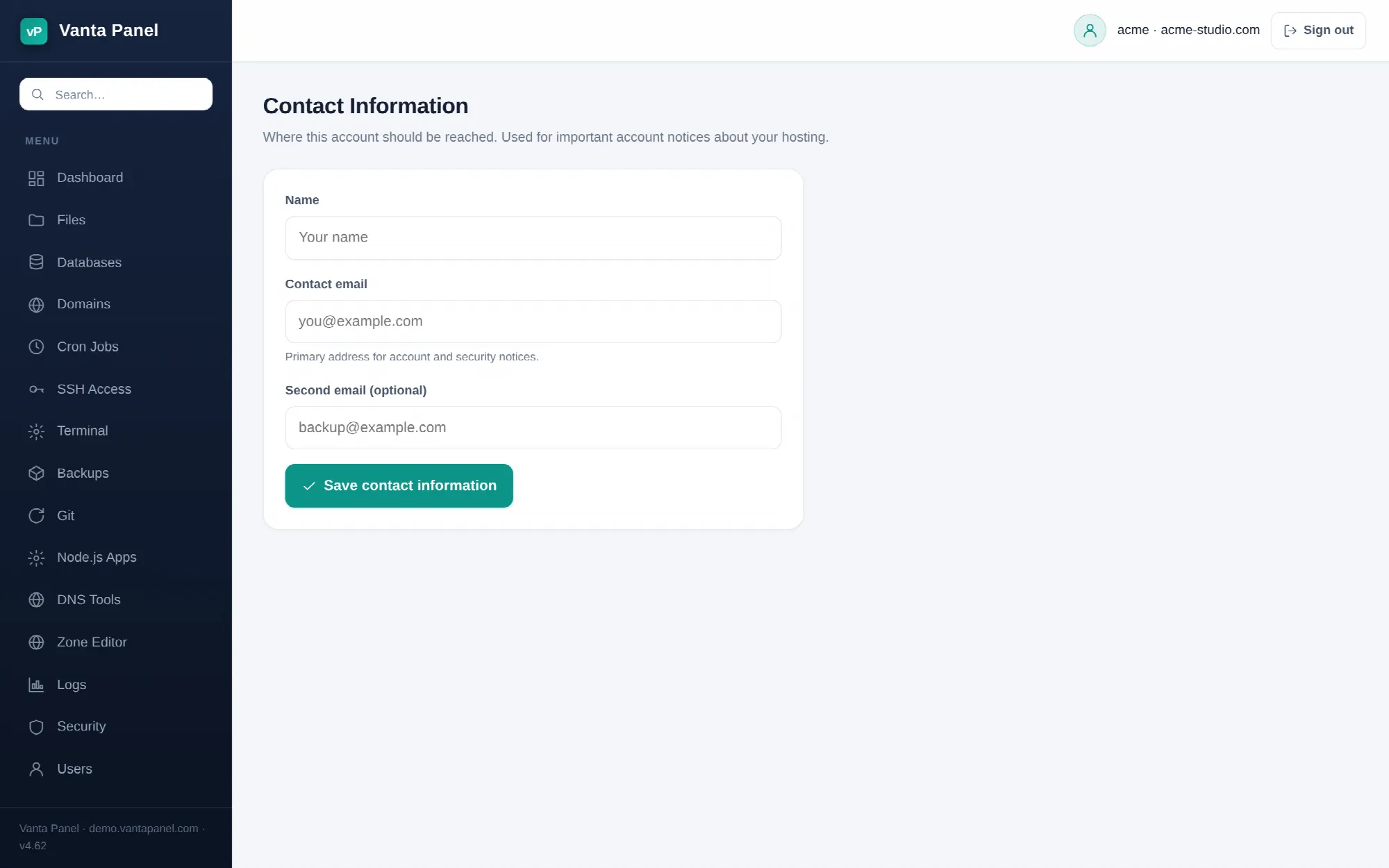Click the Sign out button

pyautogui.click(x=1318, y=31)
